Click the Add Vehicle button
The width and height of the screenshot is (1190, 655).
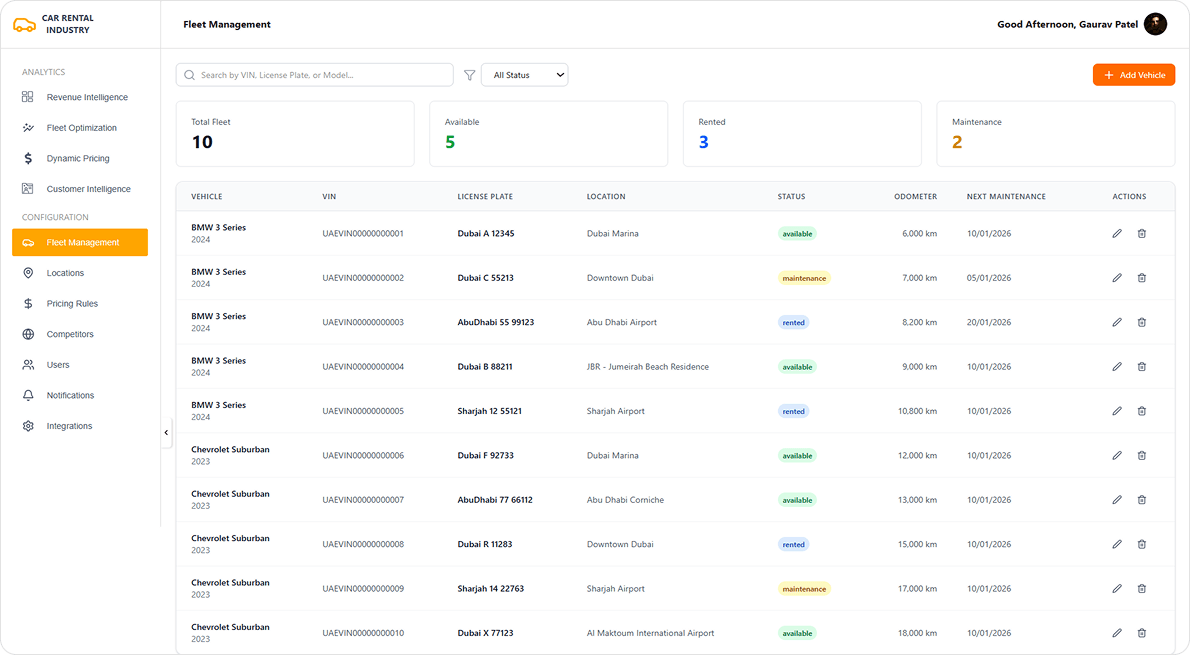pyautogui.click(x=1133, y=74)
